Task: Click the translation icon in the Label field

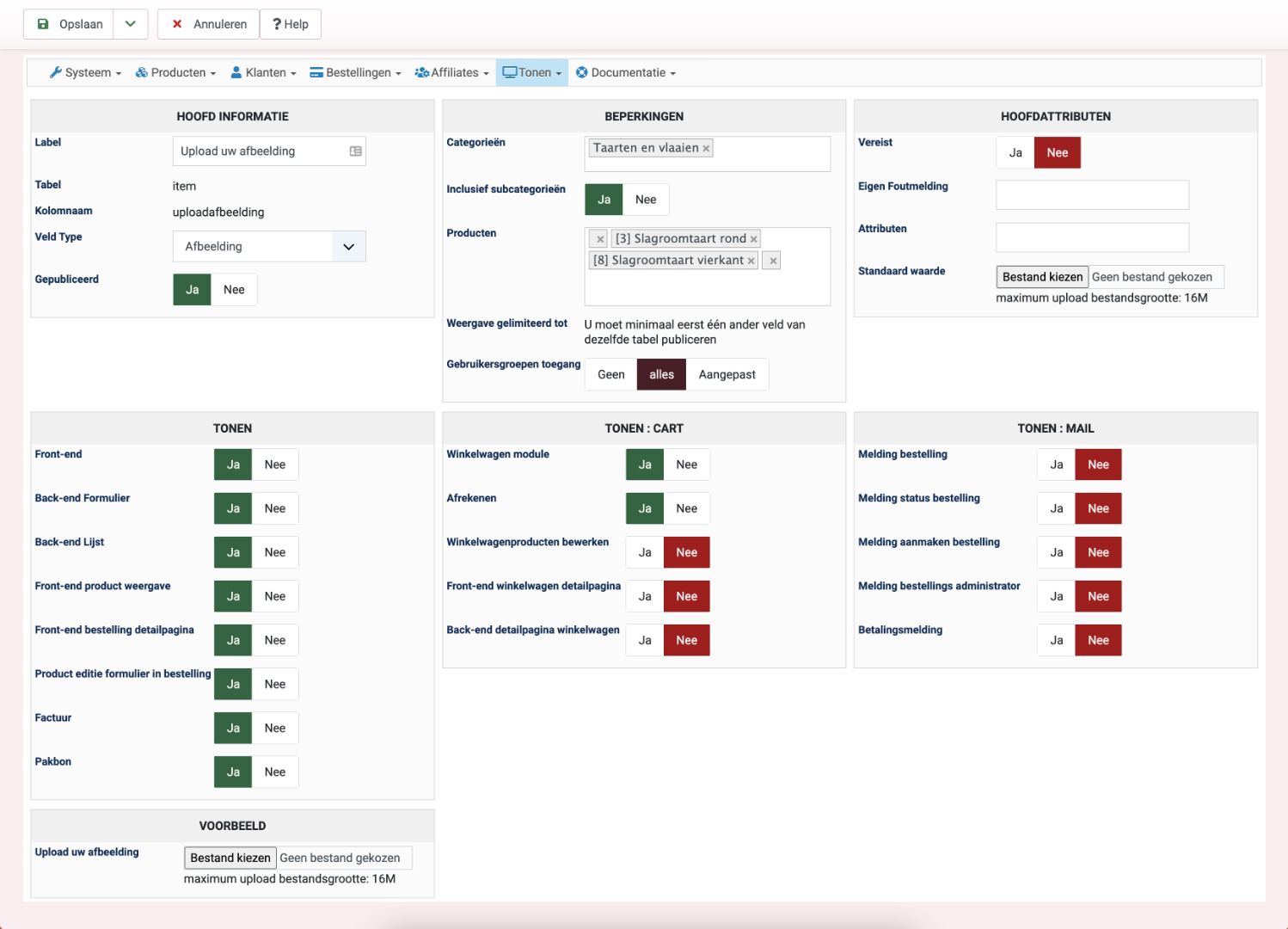Action: (x=355, y=151)
